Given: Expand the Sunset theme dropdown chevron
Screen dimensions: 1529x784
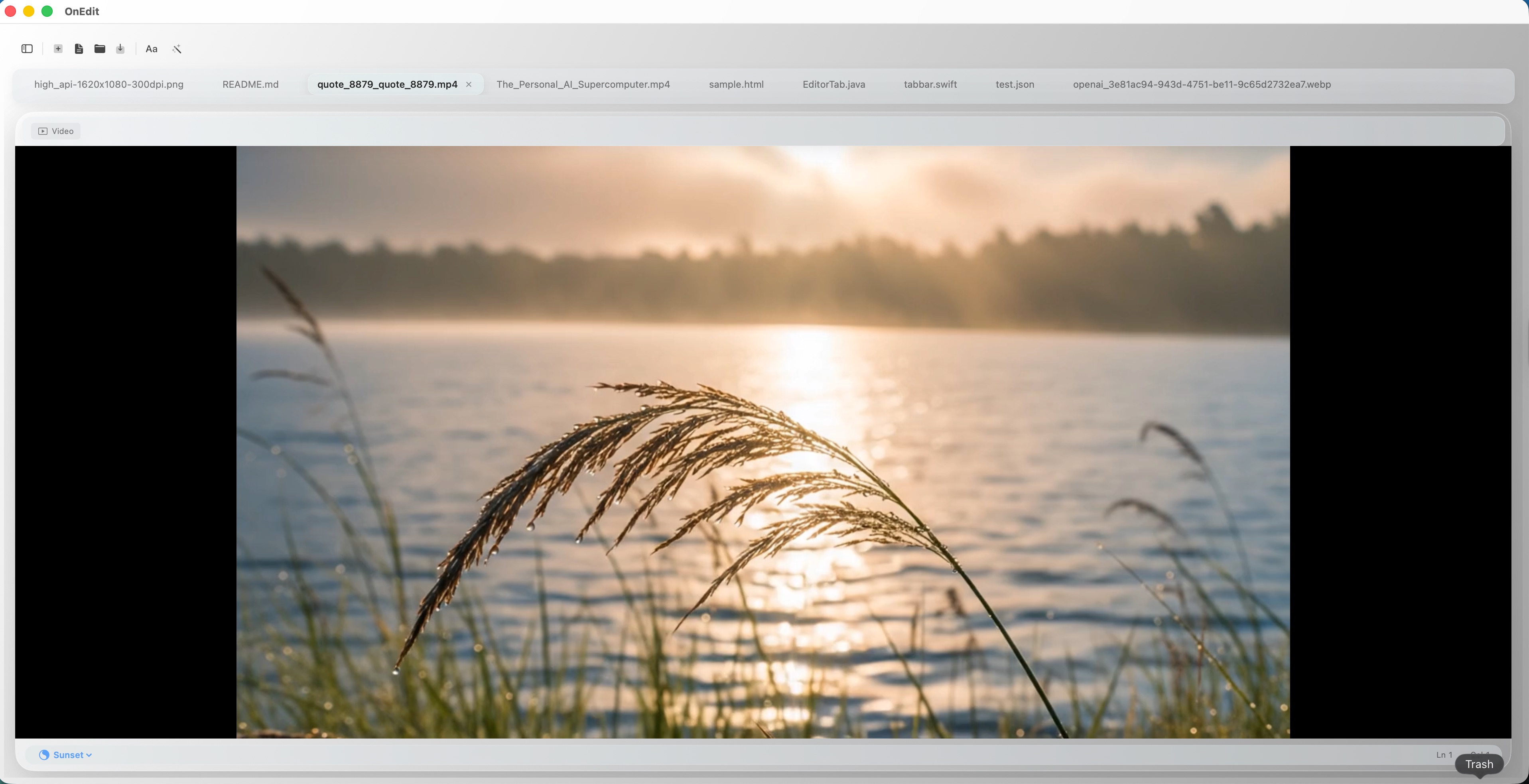Looking at the screenshot, I should 89,755.
